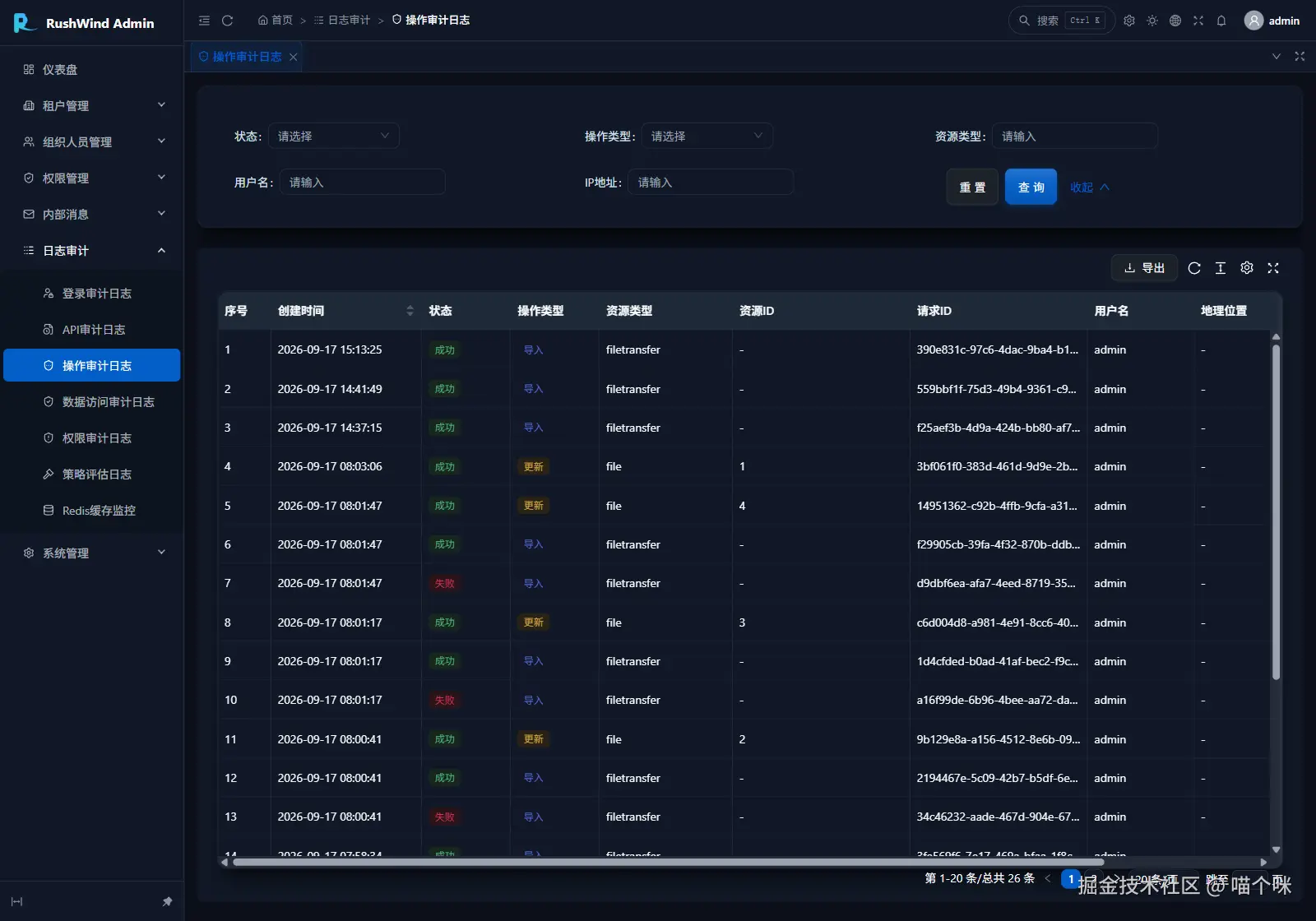
Task: Toggle the light/dark theme sun icon
Action: point(1152,21)
